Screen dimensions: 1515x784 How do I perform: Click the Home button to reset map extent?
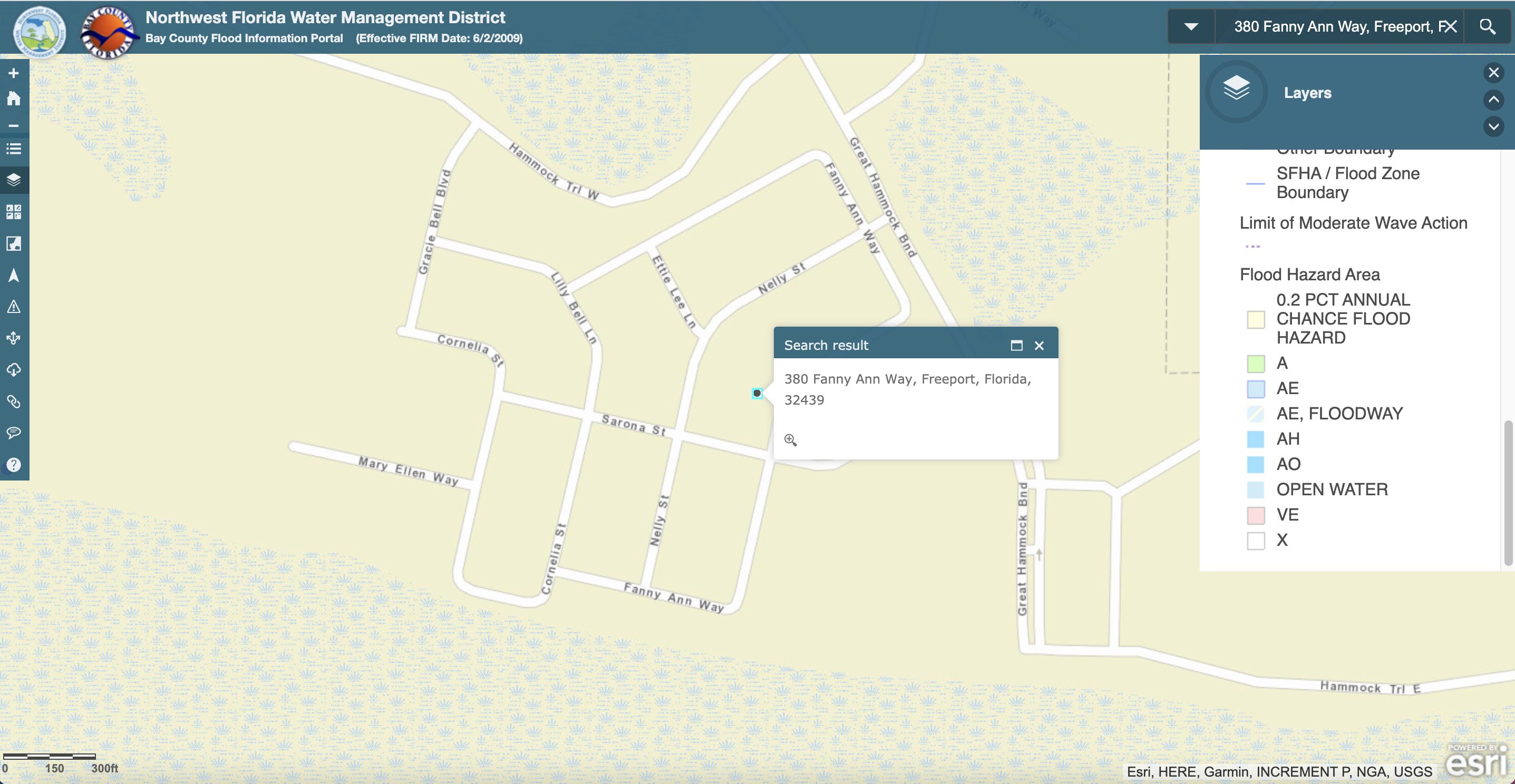[x=13, y=97]
